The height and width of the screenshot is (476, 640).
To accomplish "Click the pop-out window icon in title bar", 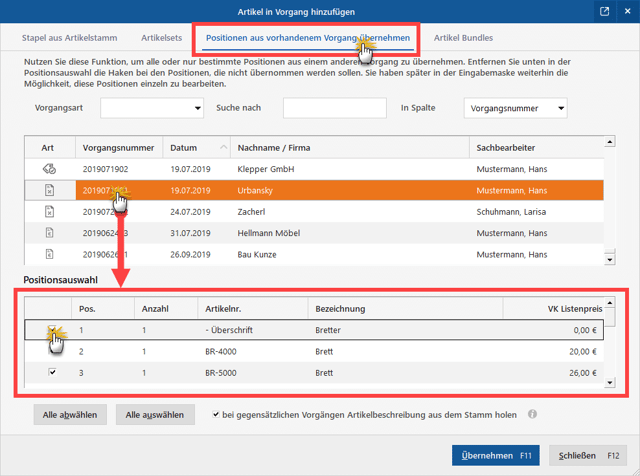I will pyautogui.click(x=605, y=12).
